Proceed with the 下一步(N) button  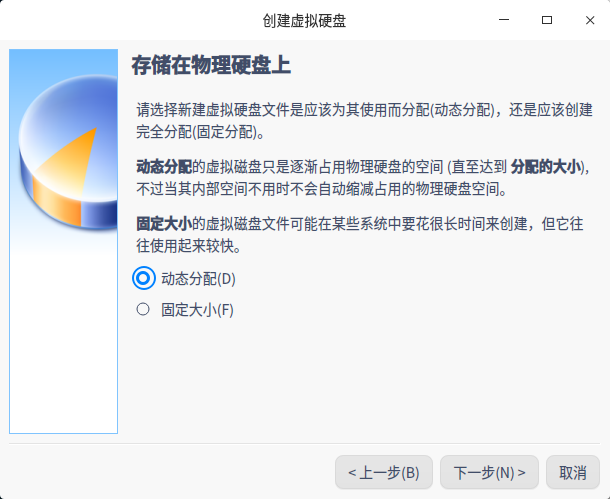pos(489,472)
